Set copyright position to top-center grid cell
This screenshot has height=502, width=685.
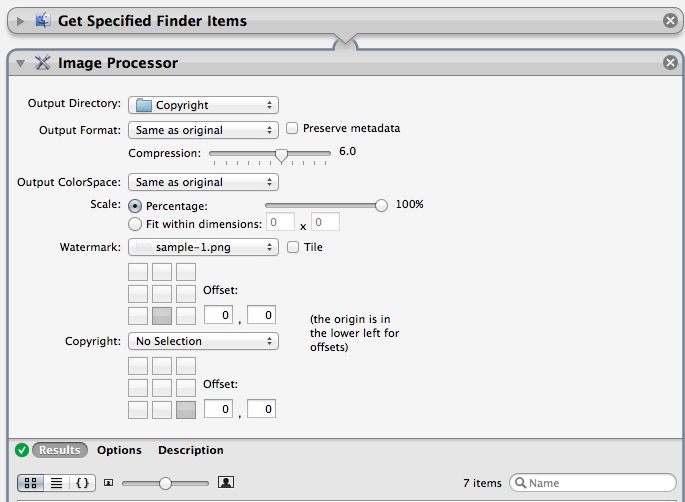pyautogui.click(x=162, y=366)
